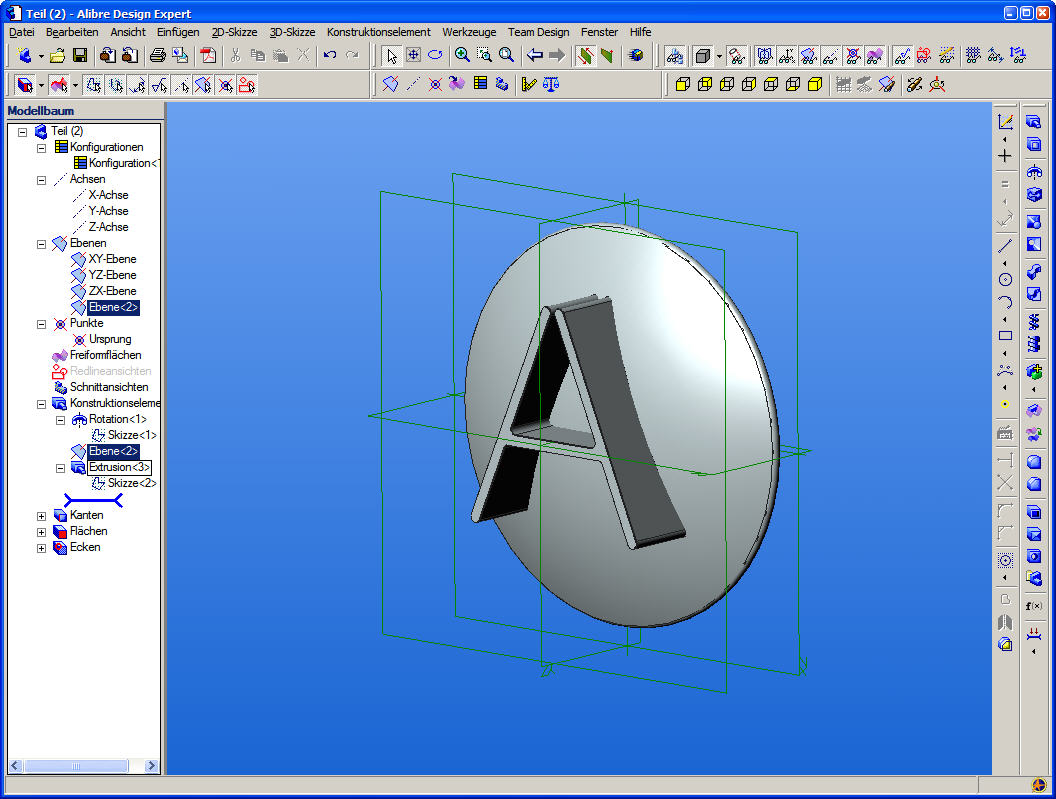
Task: Insert a reference plane from the toolbar
Action: coord(391,84)
